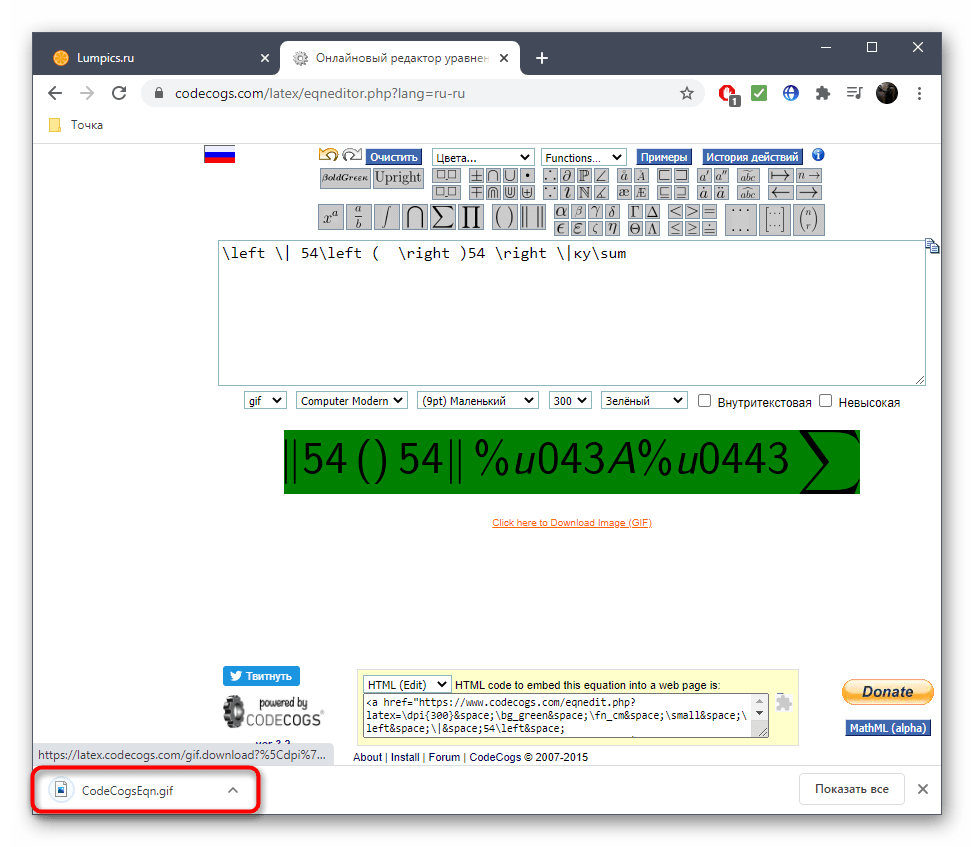Image resolution: width=974 pixels, height=847 pixels.
Task: Insert fraction a over b
Action: pyautogui.click(x=358, y=217)
